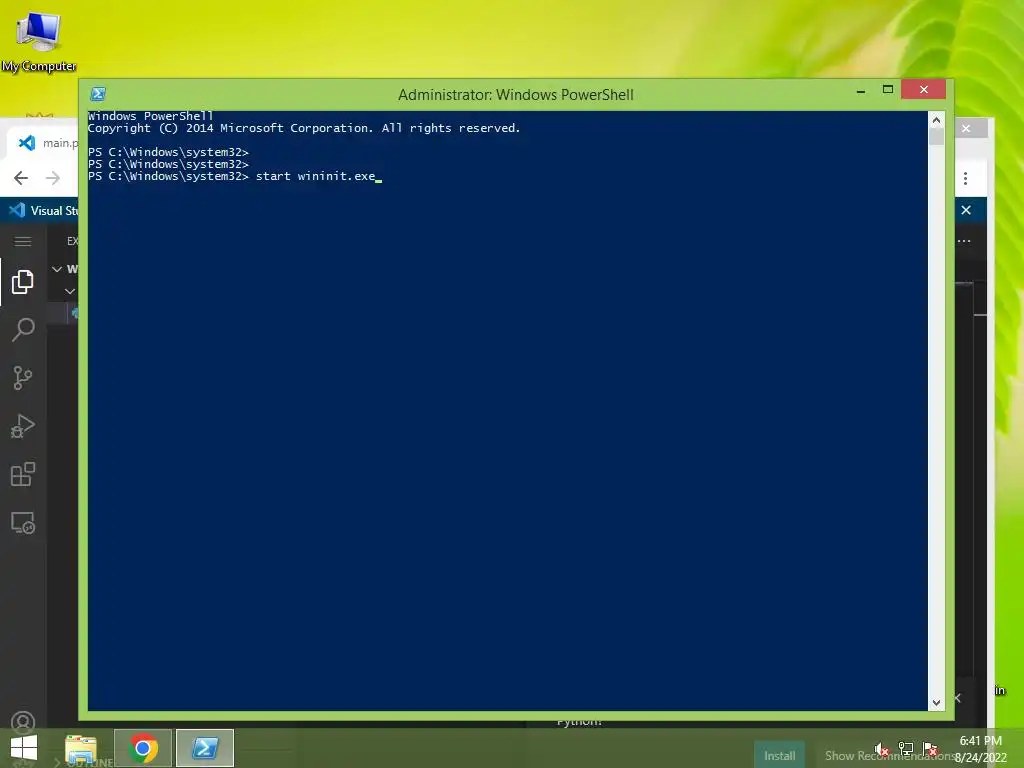1024x768 pixels.
Task: Open Windows Start button
Action: pos(24,748)
